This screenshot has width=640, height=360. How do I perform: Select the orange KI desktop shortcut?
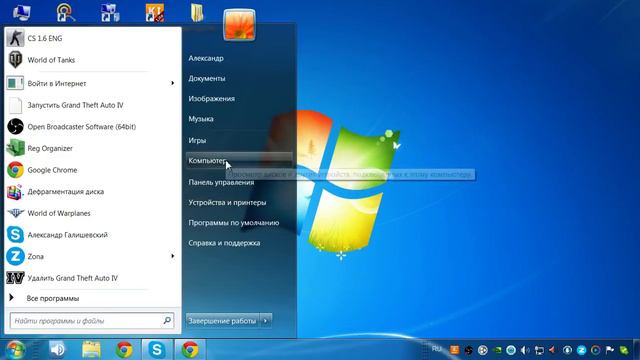155,12
